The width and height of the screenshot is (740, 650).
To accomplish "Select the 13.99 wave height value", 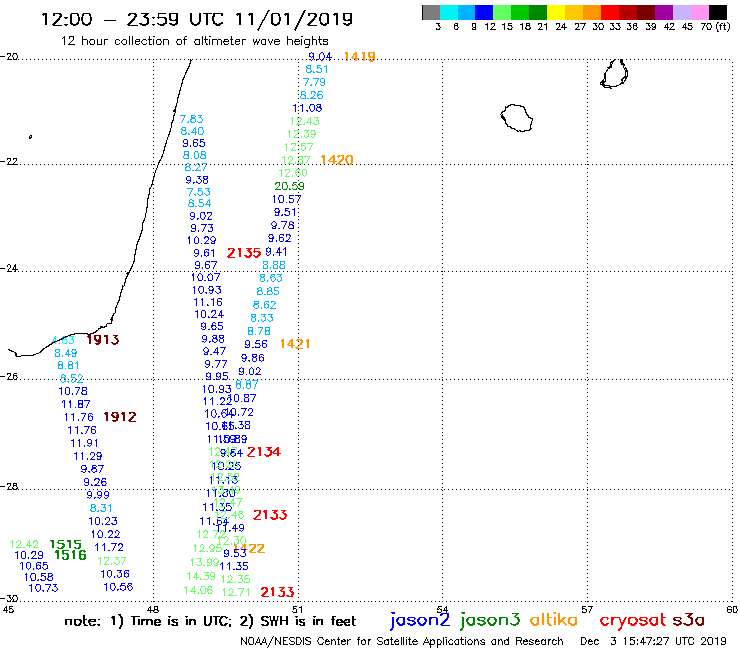I will coord(204,562).
